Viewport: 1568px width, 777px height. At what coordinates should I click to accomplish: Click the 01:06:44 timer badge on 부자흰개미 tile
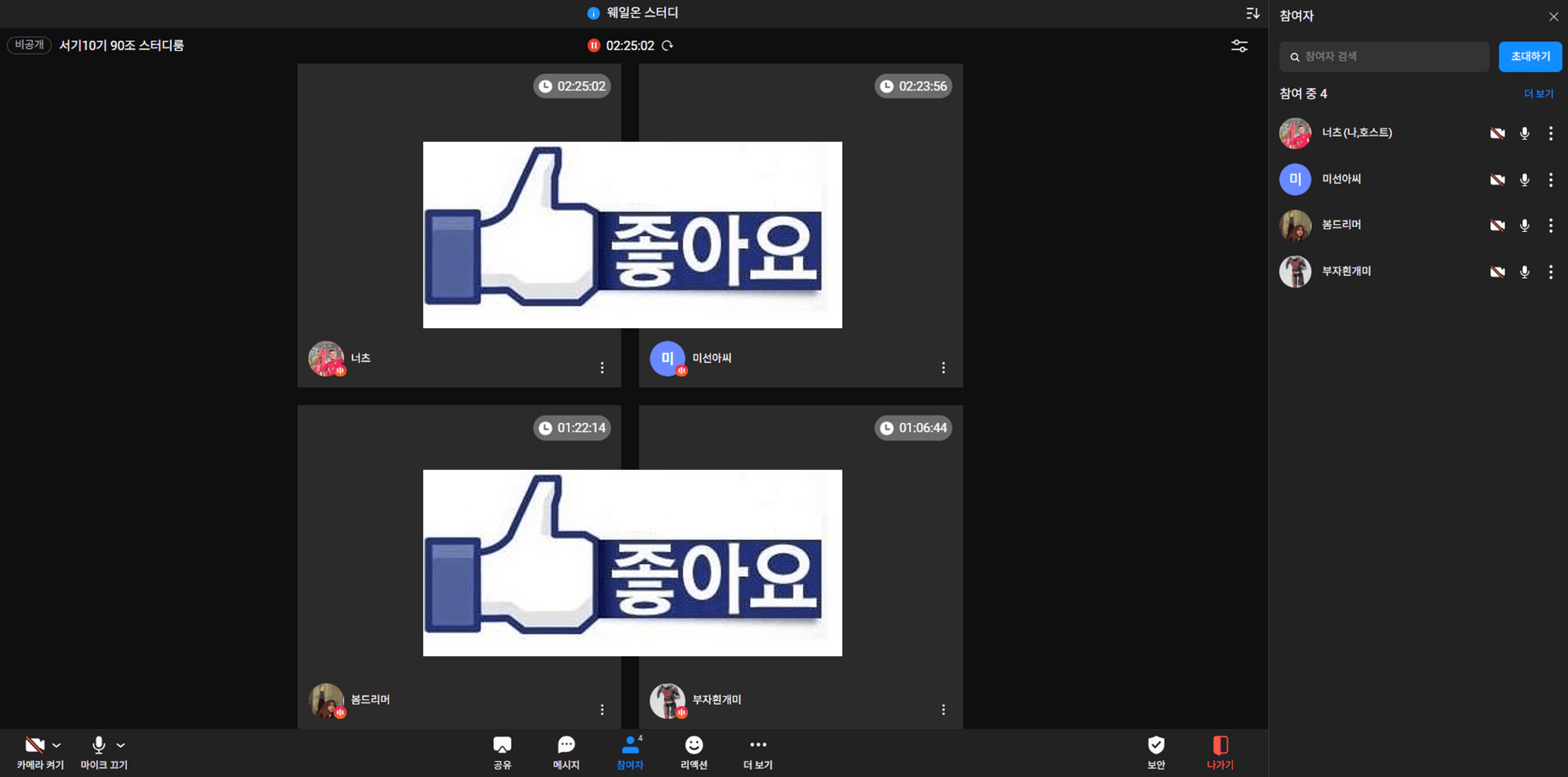click(x=913, y=428)
